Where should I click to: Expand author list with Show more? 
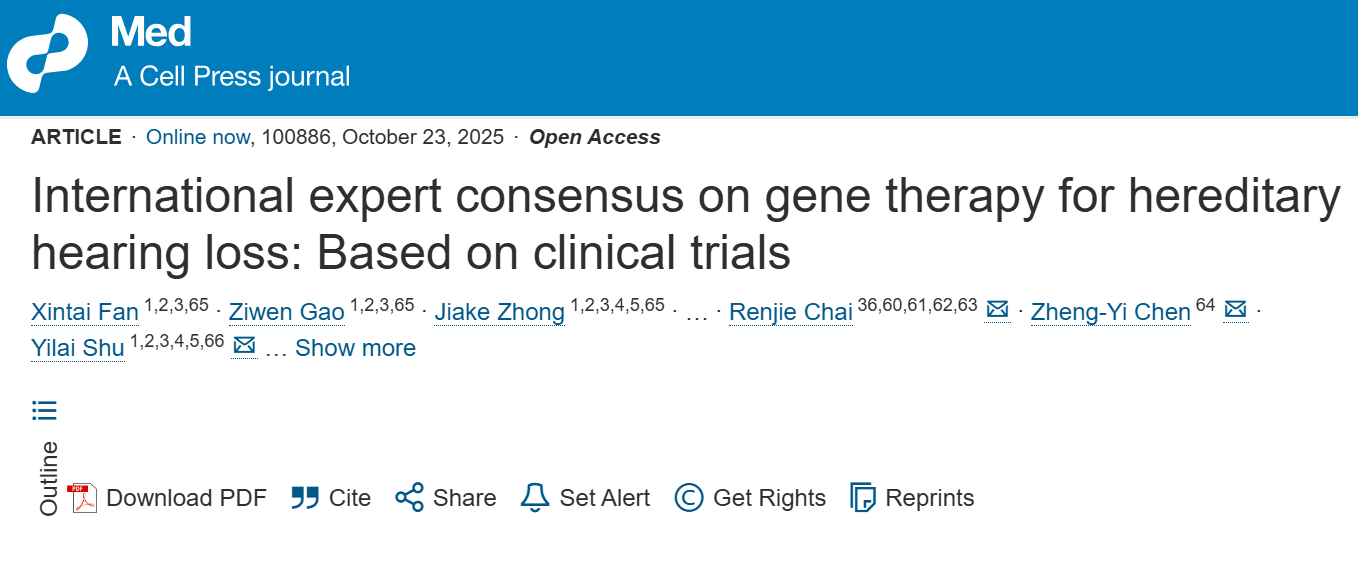coord(355,348)
